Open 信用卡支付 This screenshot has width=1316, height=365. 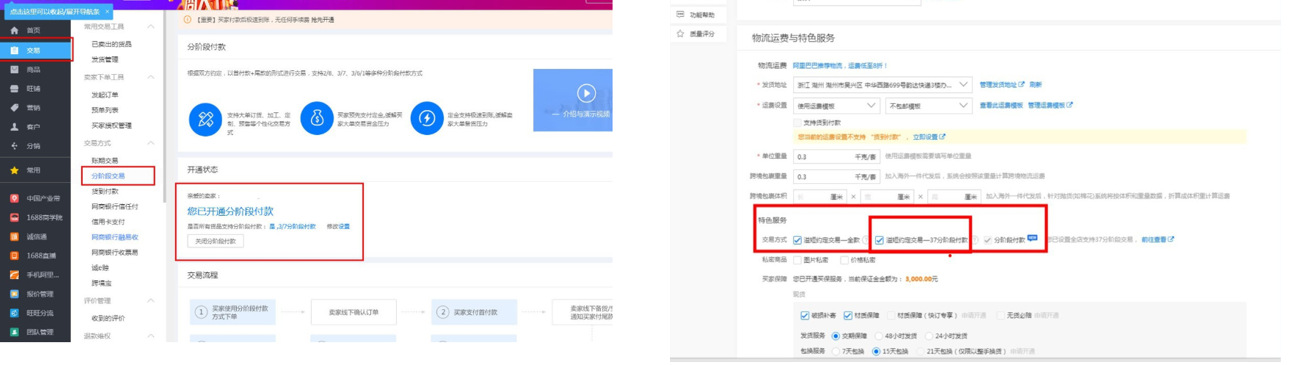[x=108, y=221]
